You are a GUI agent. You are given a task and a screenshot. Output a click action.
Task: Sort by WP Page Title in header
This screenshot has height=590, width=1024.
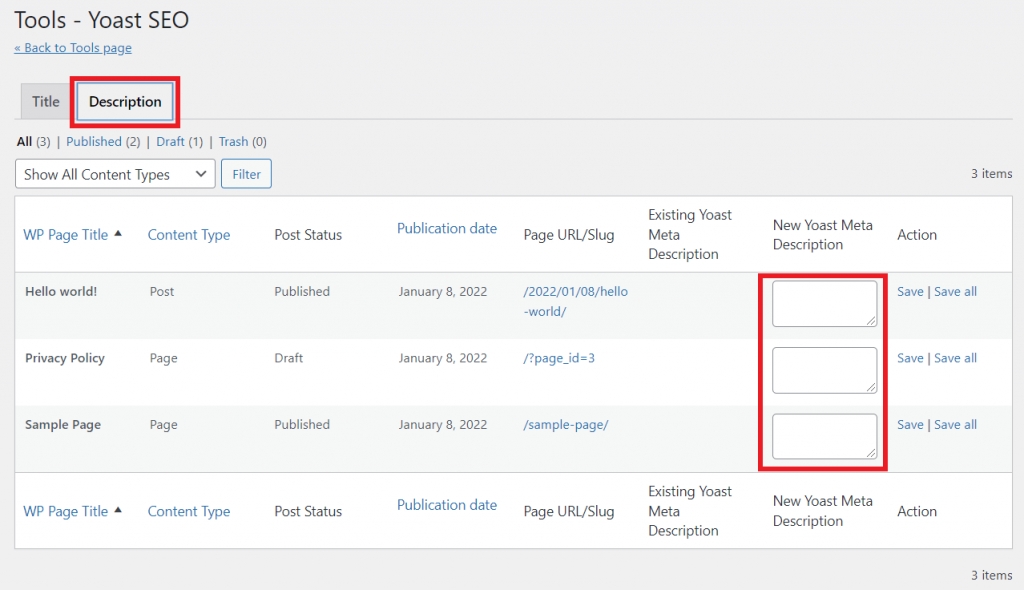click(x=65, y=235)
